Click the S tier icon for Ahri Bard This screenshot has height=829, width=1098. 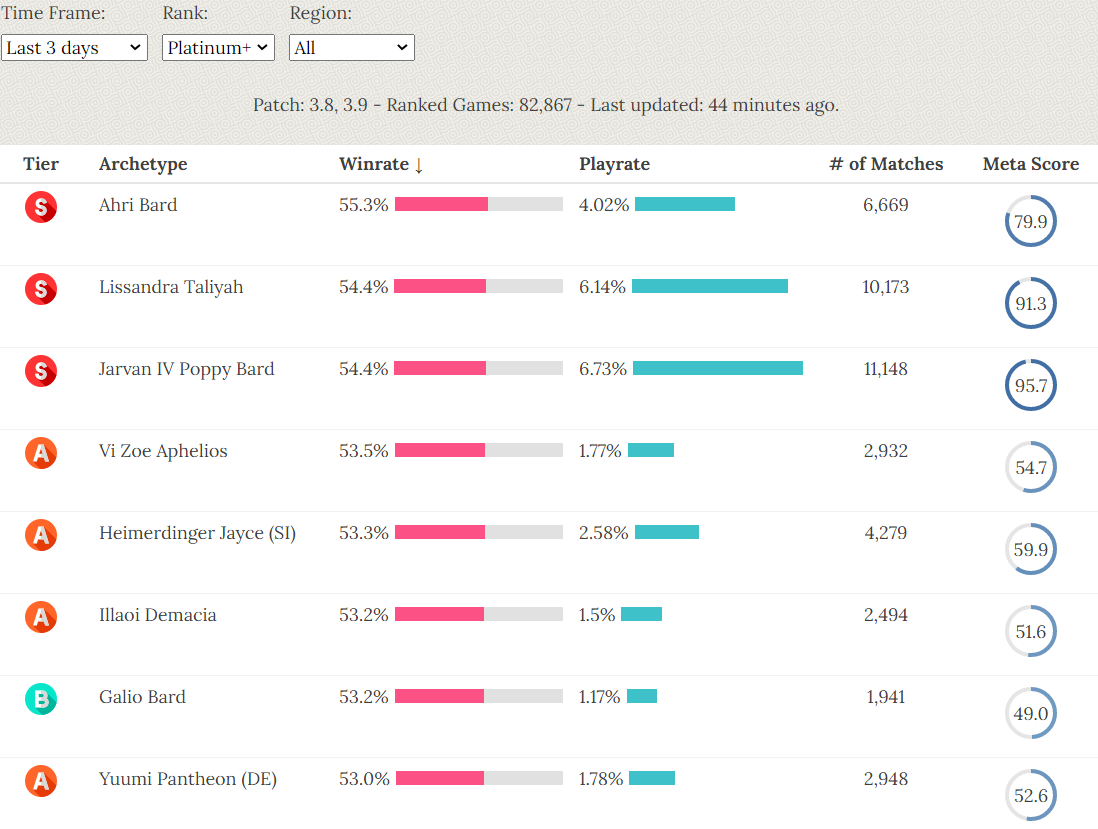pyautogui.click(x=41, y=207)
